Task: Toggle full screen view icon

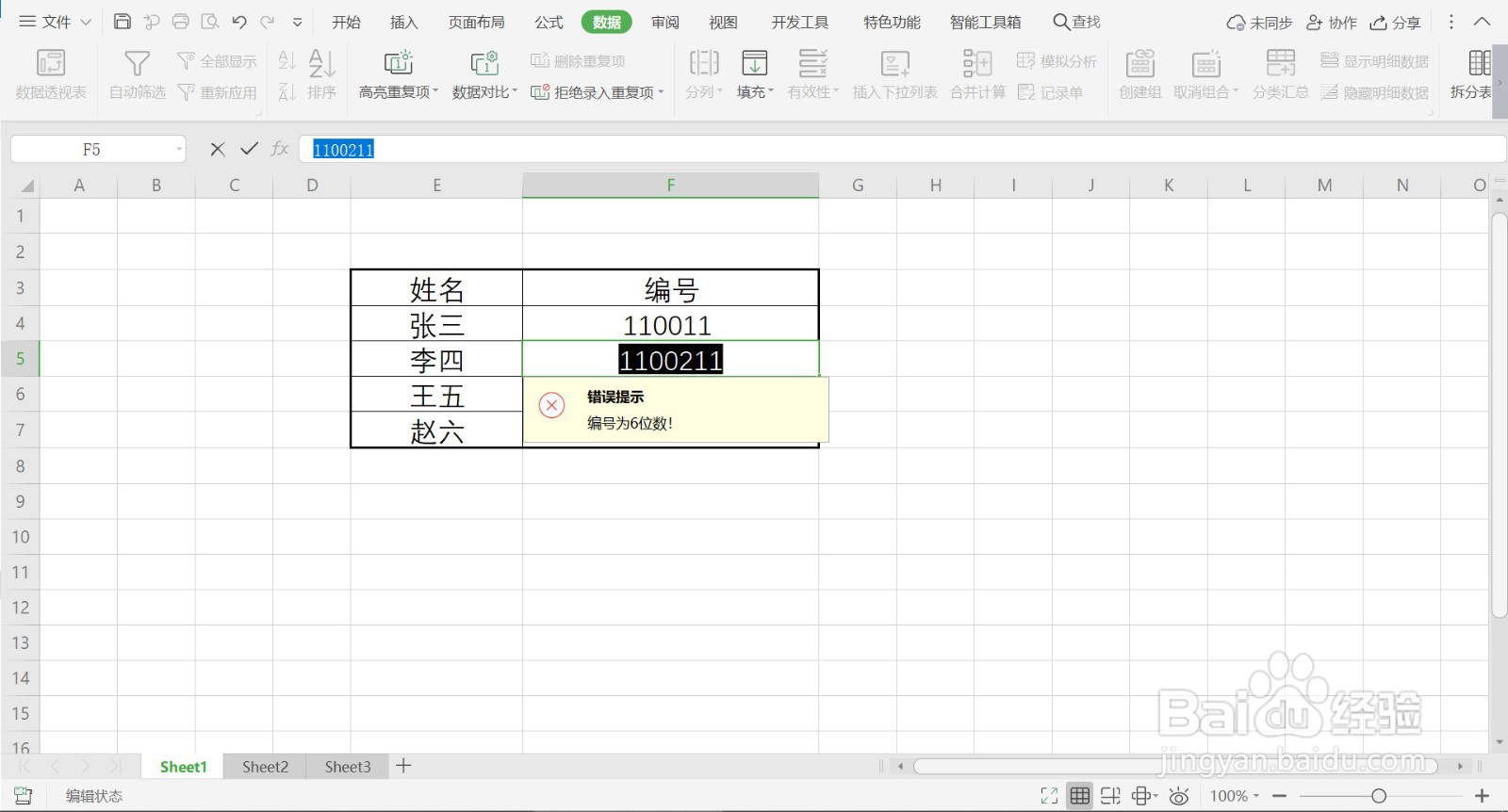Action: pyautogui.click(x=1049, y=796)
